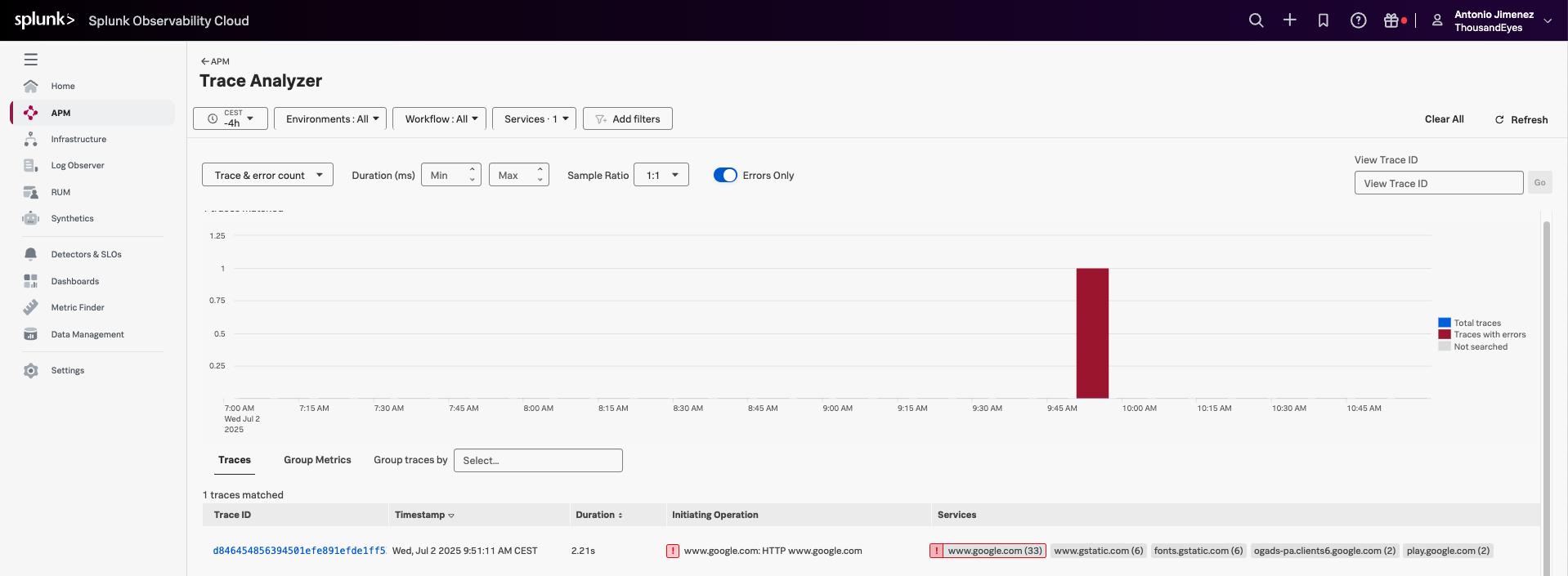Open the bookmarks icon in header

pos(1323,20)
